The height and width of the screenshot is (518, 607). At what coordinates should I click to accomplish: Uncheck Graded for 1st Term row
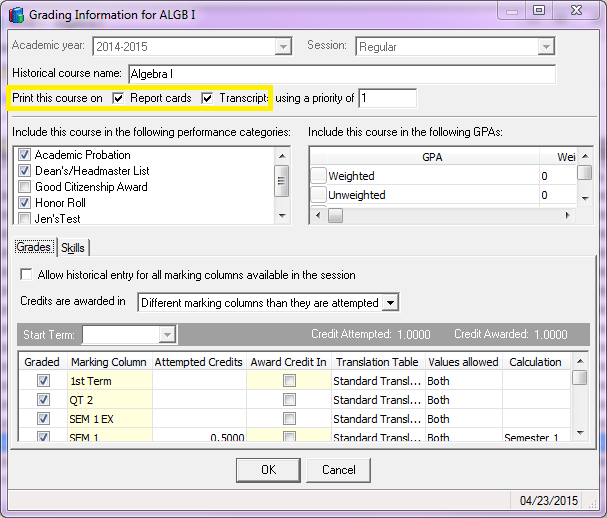pos(43,381)
